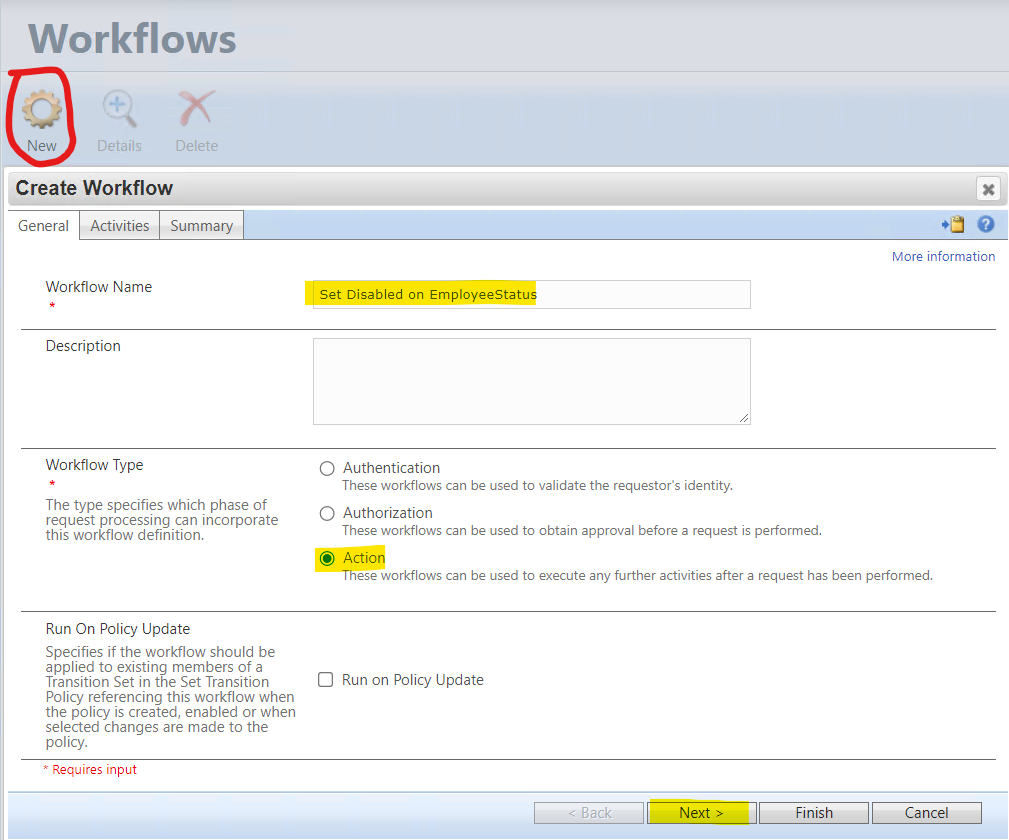Close the Create Workflow dialog

pyautogui.click(x=988, y=188)
